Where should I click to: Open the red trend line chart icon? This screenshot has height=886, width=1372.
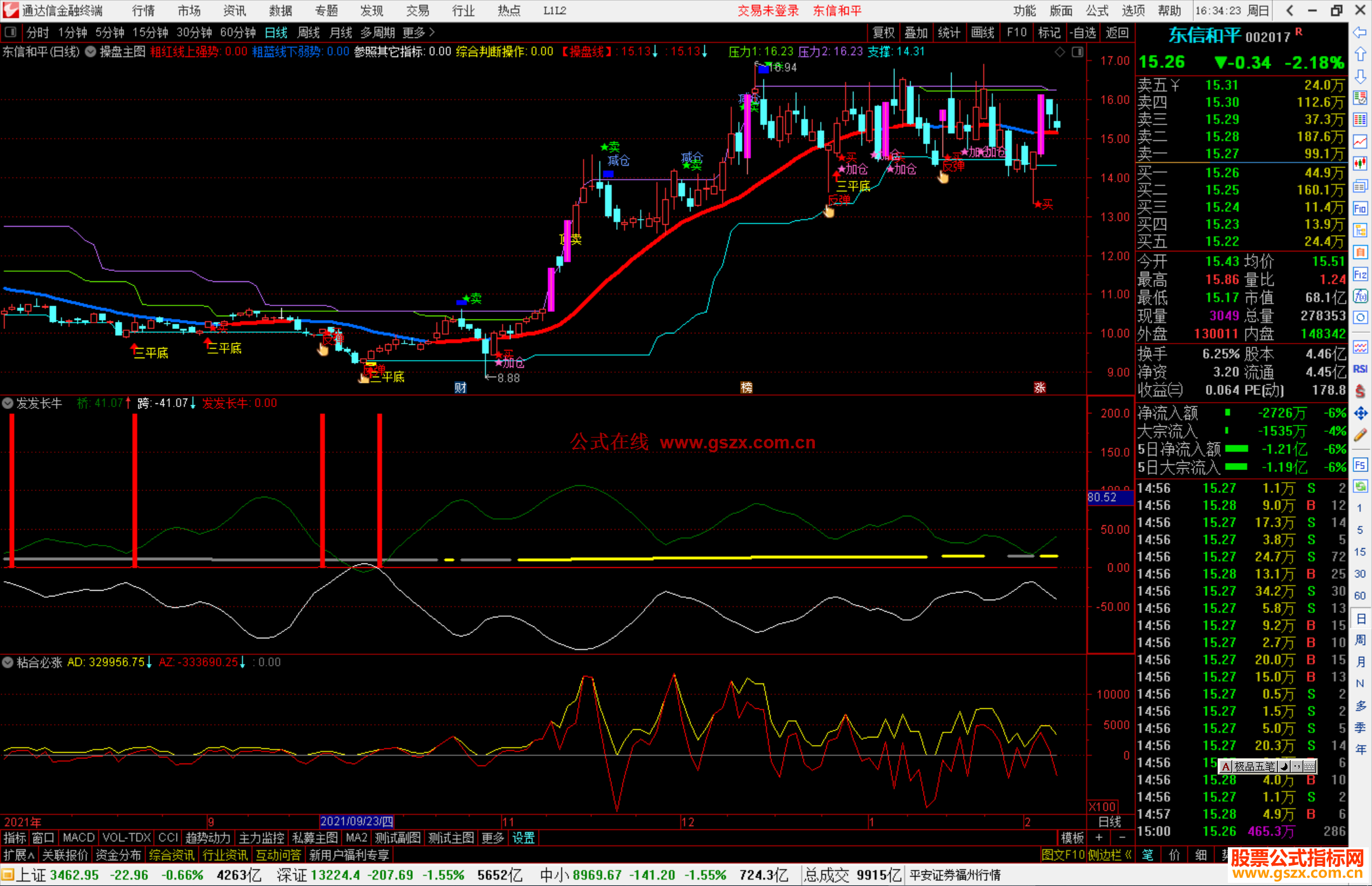point(1360,141)
